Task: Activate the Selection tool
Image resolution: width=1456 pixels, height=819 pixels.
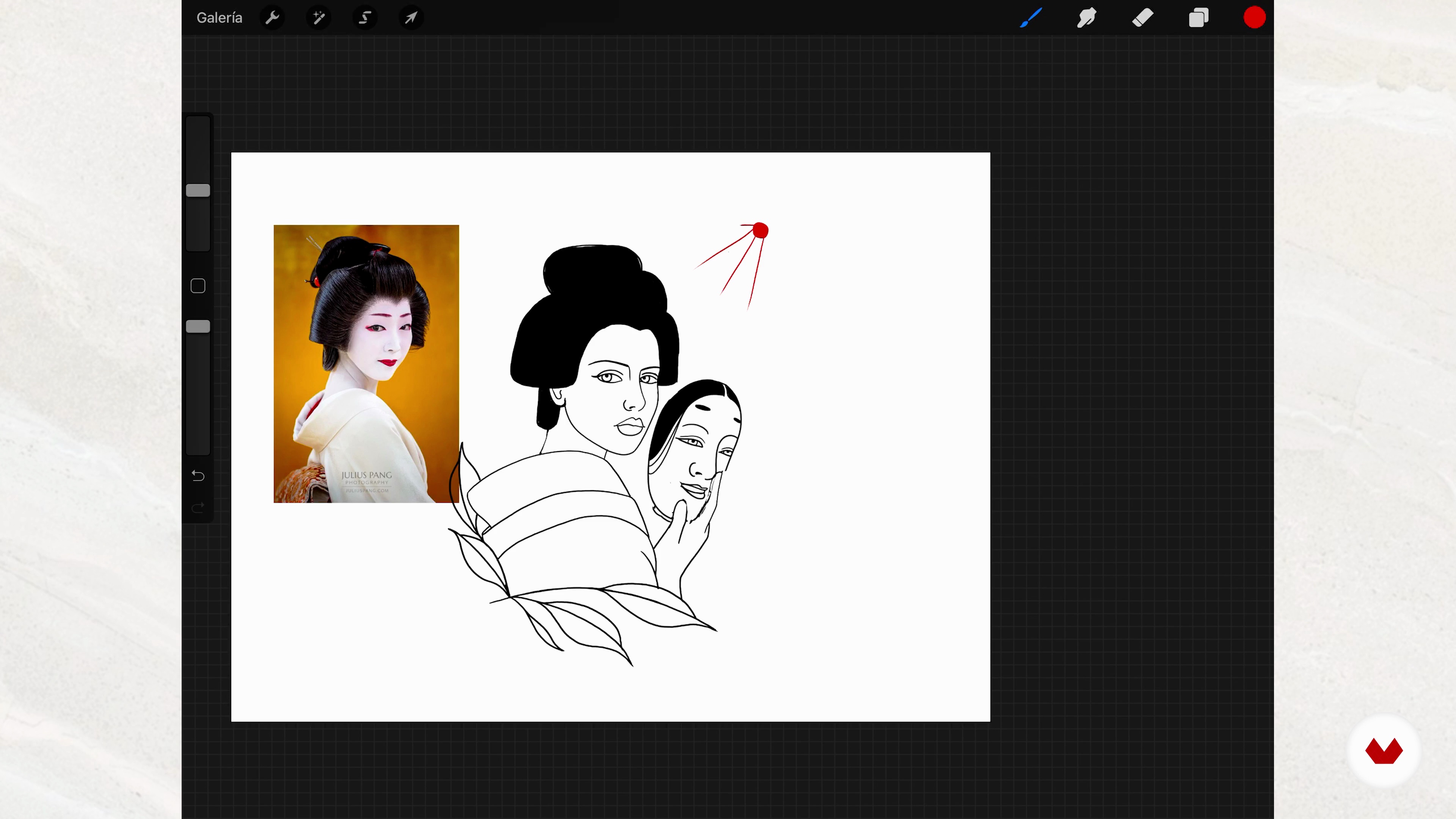Action: coord(365,17)
